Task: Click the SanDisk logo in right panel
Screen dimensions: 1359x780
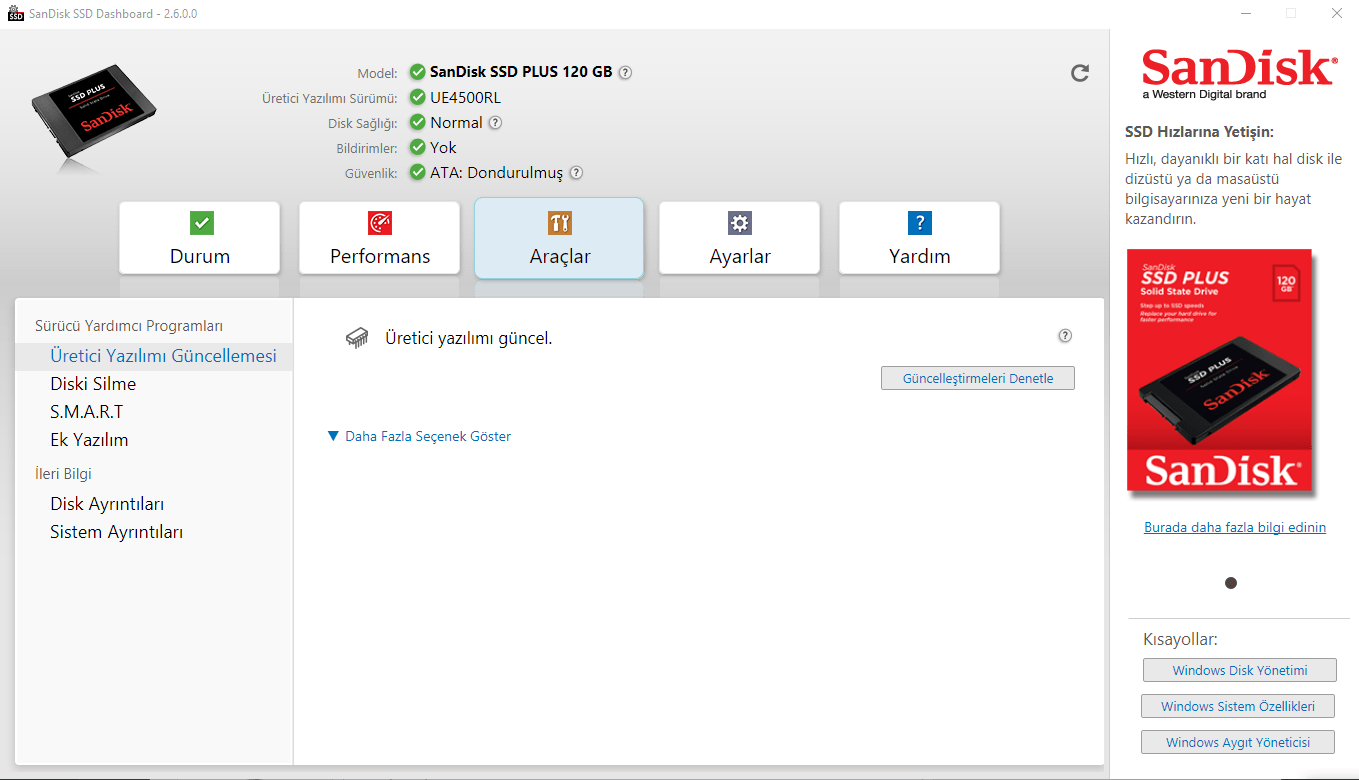Action: pos(1238,73)
